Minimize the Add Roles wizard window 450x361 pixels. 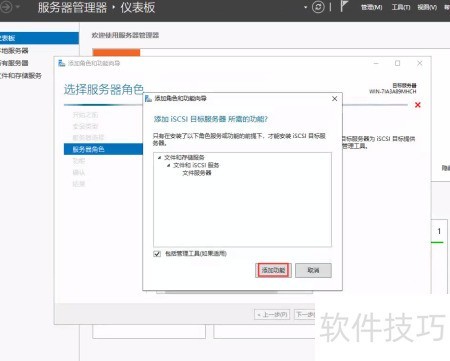click(376, 63)
